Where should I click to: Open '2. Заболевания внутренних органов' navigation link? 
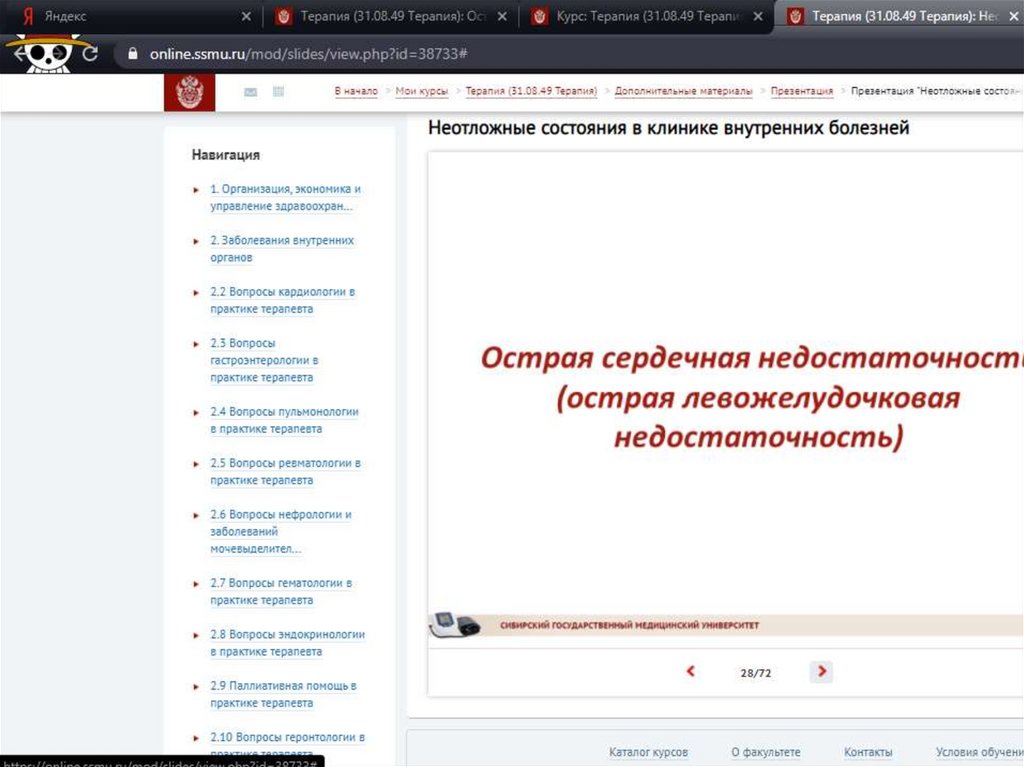[282, 249]
